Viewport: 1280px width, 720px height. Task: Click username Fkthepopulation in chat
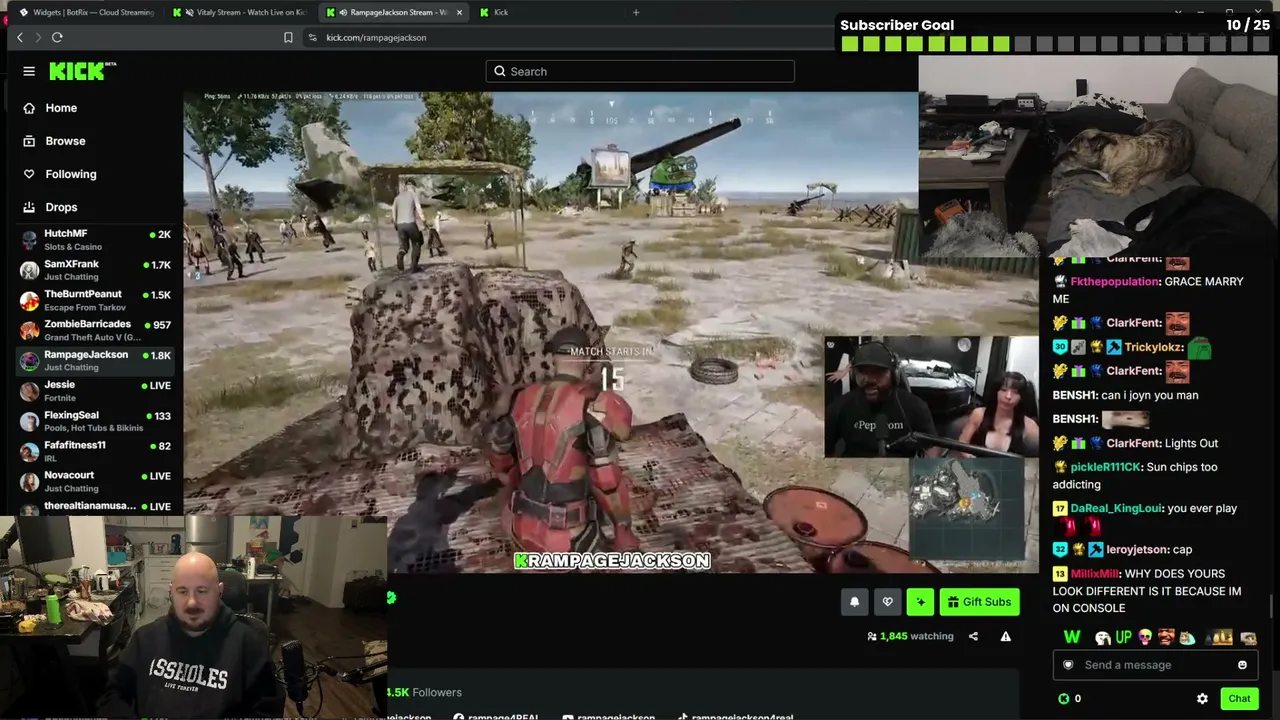pyautogui.click(x=1115, y=282)
